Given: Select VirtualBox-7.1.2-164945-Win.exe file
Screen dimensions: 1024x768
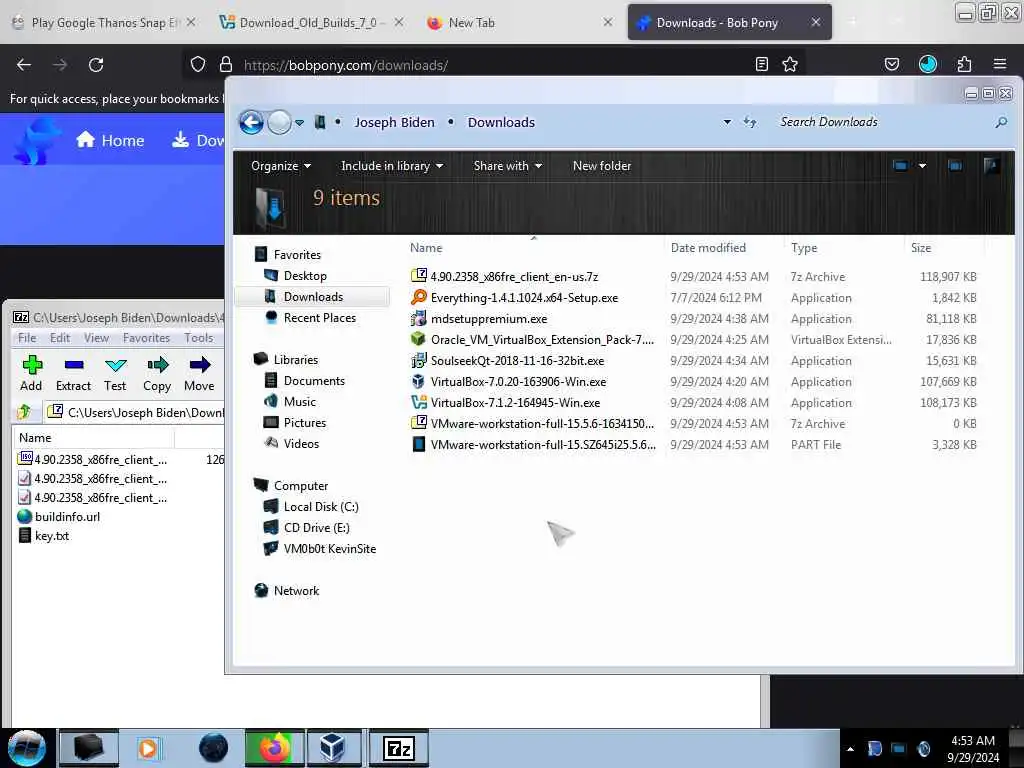Looking at the screenshot, I should pos(515,402).
